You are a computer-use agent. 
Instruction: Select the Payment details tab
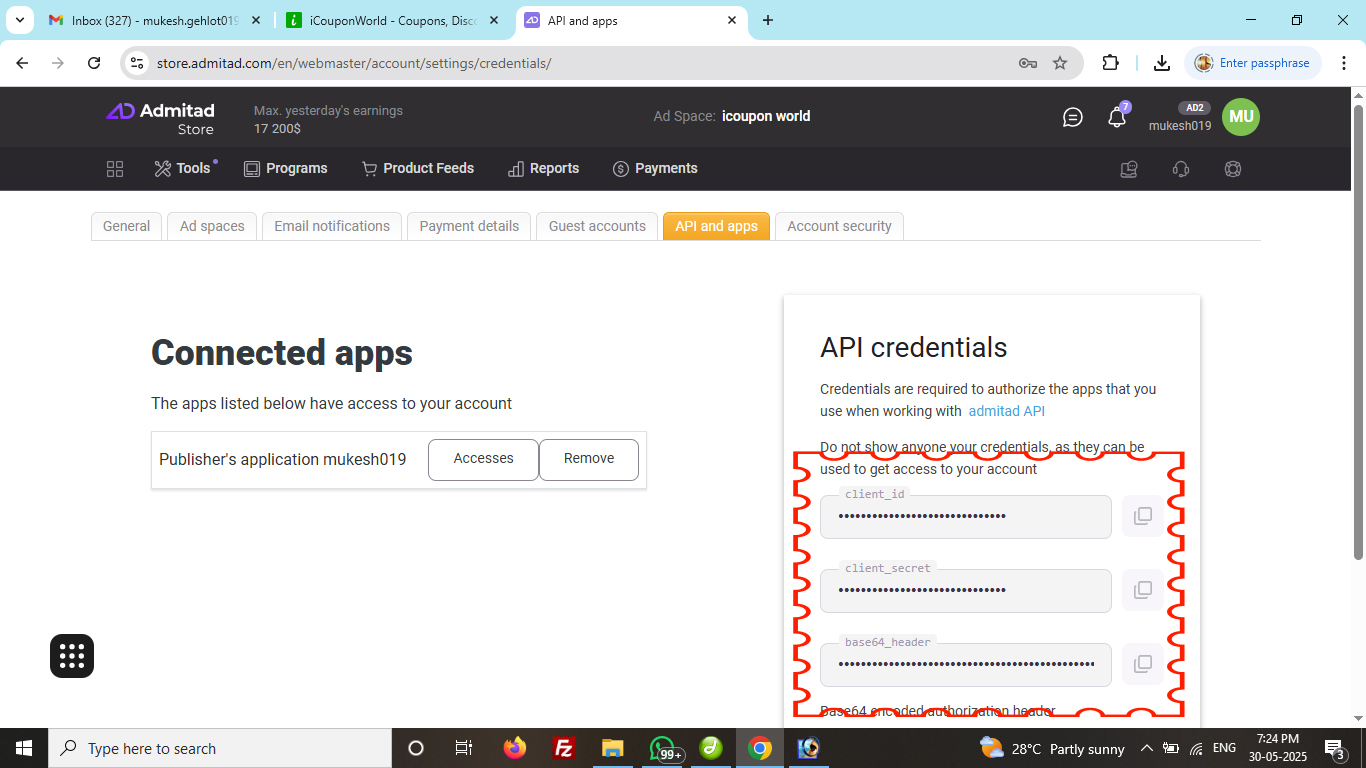click(469, 226)
